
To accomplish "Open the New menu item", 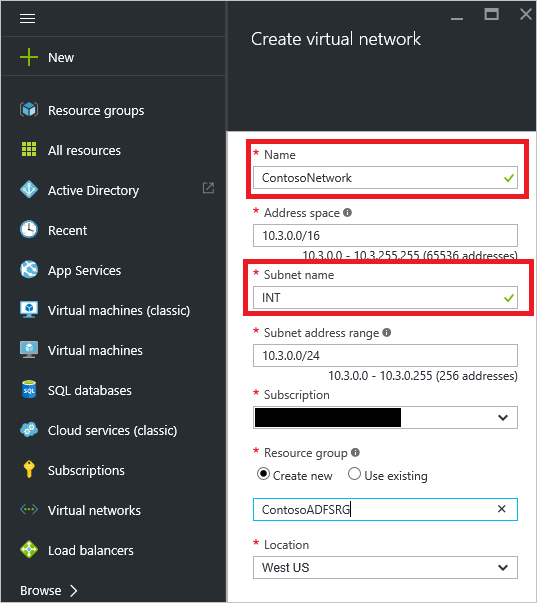I will click(x=61, y=58).
